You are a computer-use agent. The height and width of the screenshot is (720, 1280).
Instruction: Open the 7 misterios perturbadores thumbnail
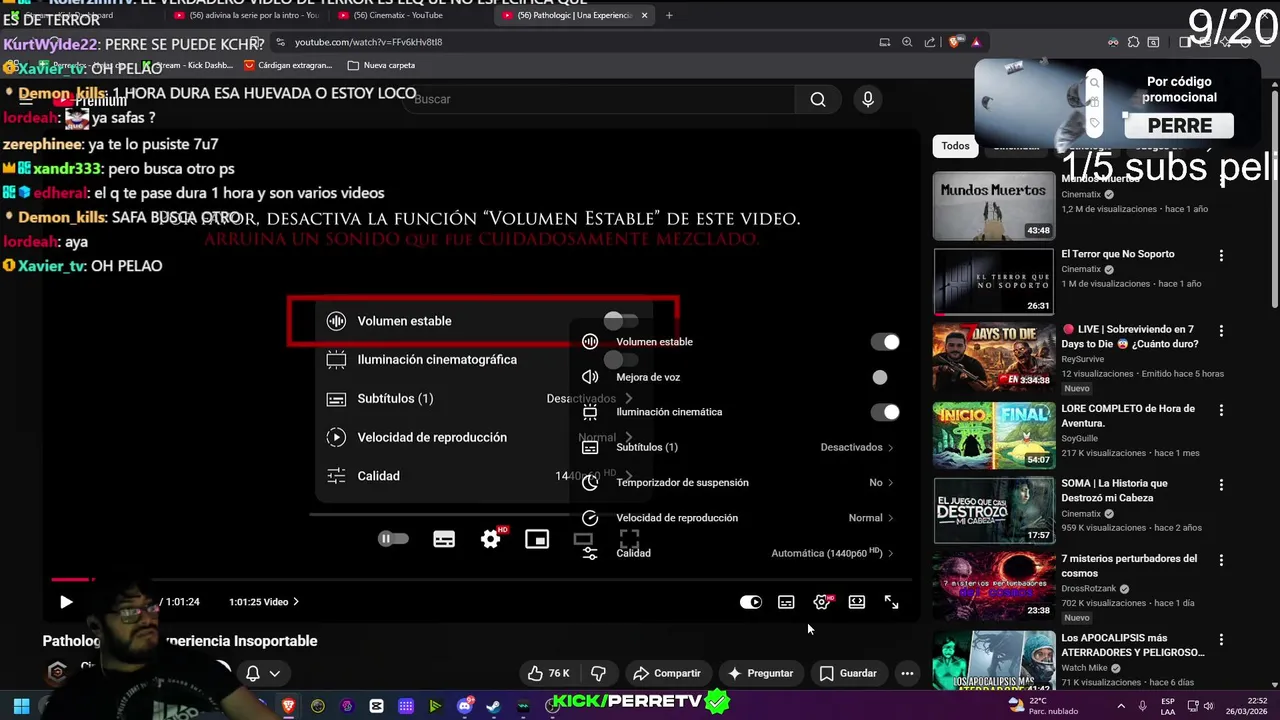point(994,585)
